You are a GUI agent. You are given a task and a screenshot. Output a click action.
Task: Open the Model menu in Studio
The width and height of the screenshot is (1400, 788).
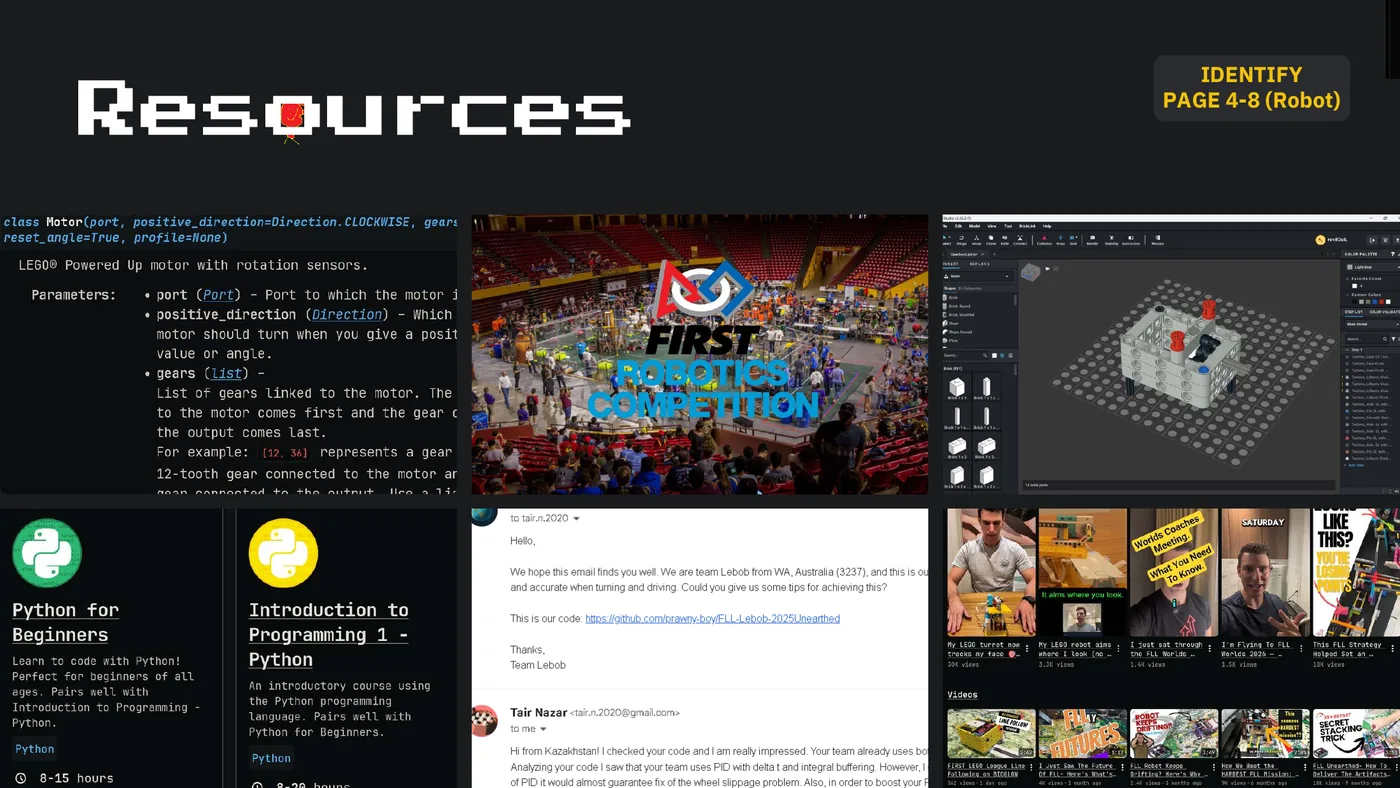click(974, 226)
